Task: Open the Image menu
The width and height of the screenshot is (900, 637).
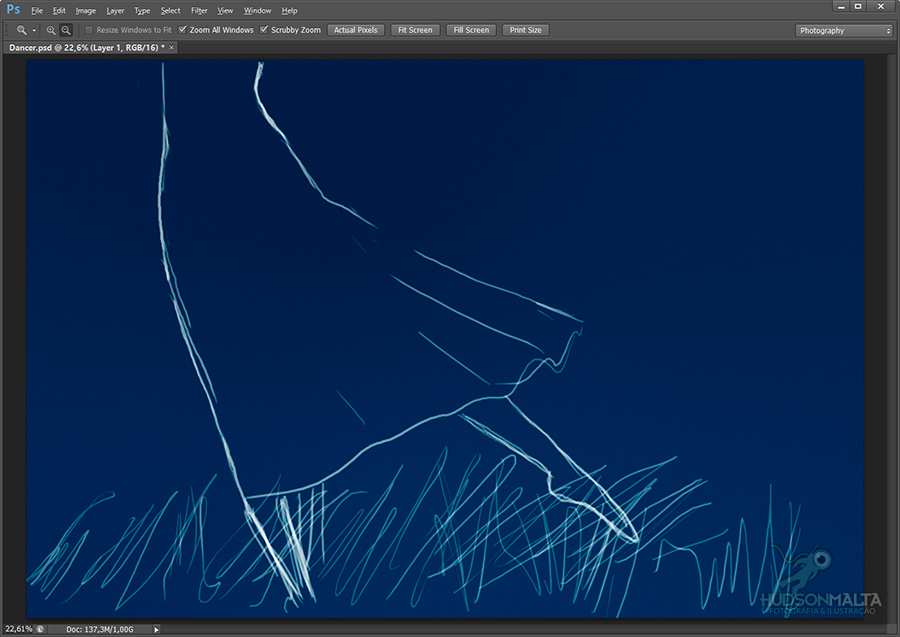Action: click(86, 10)
